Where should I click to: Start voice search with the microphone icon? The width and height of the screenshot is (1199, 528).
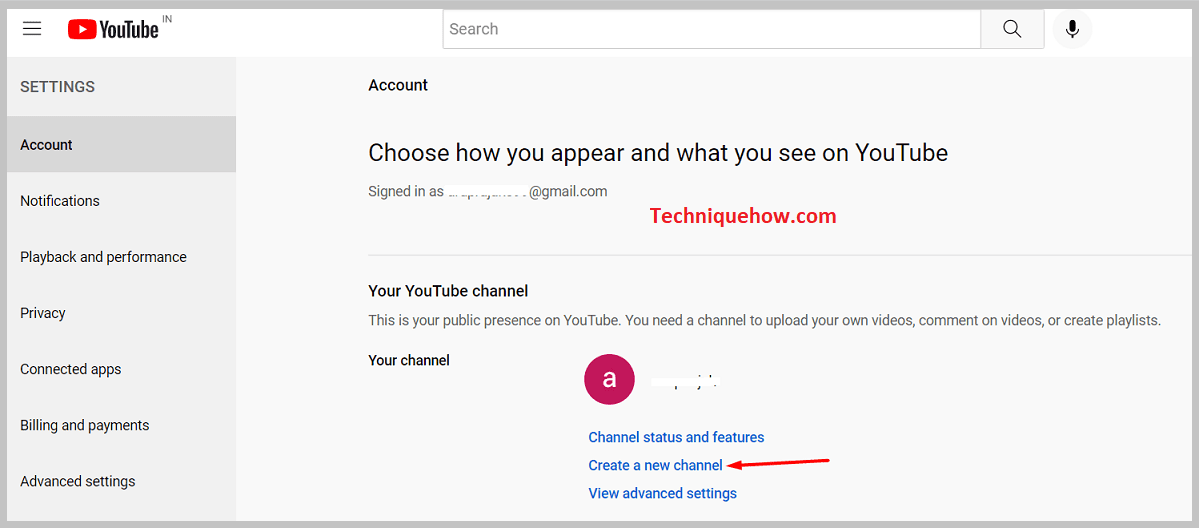click(1072, 29)
